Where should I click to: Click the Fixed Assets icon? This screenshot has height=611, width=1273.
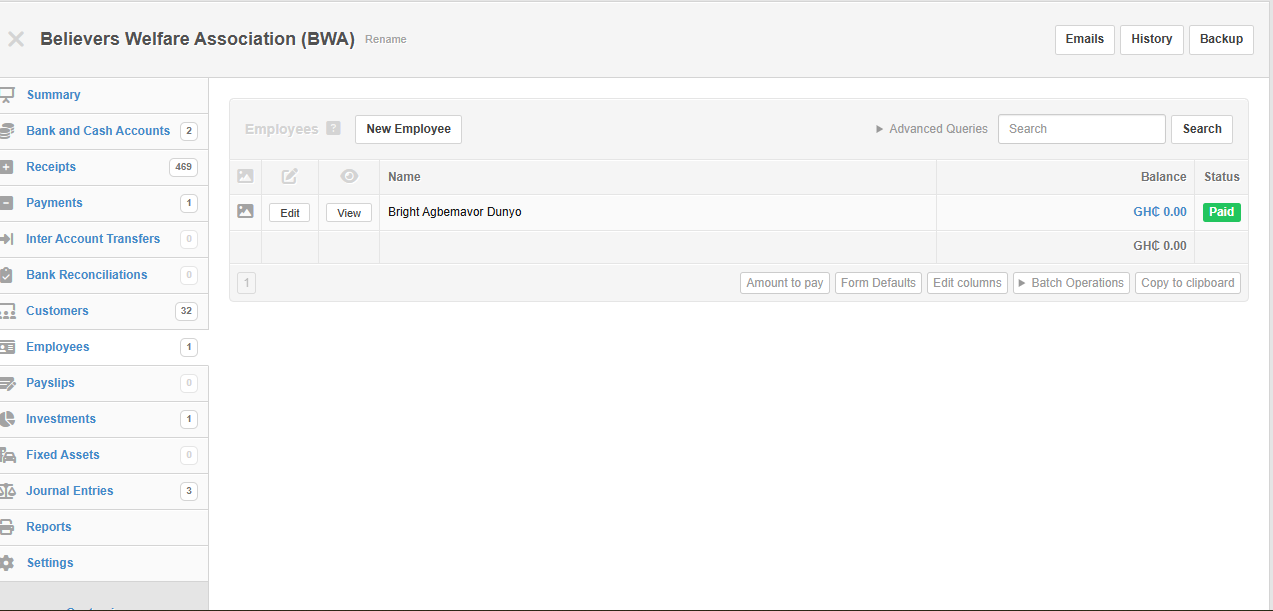(7, 455)
